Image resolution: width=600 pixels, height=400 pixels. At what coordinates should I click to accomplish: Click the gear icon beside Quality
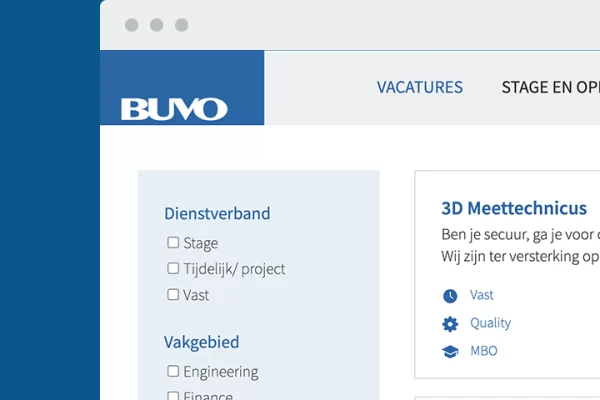click(450, 324)
